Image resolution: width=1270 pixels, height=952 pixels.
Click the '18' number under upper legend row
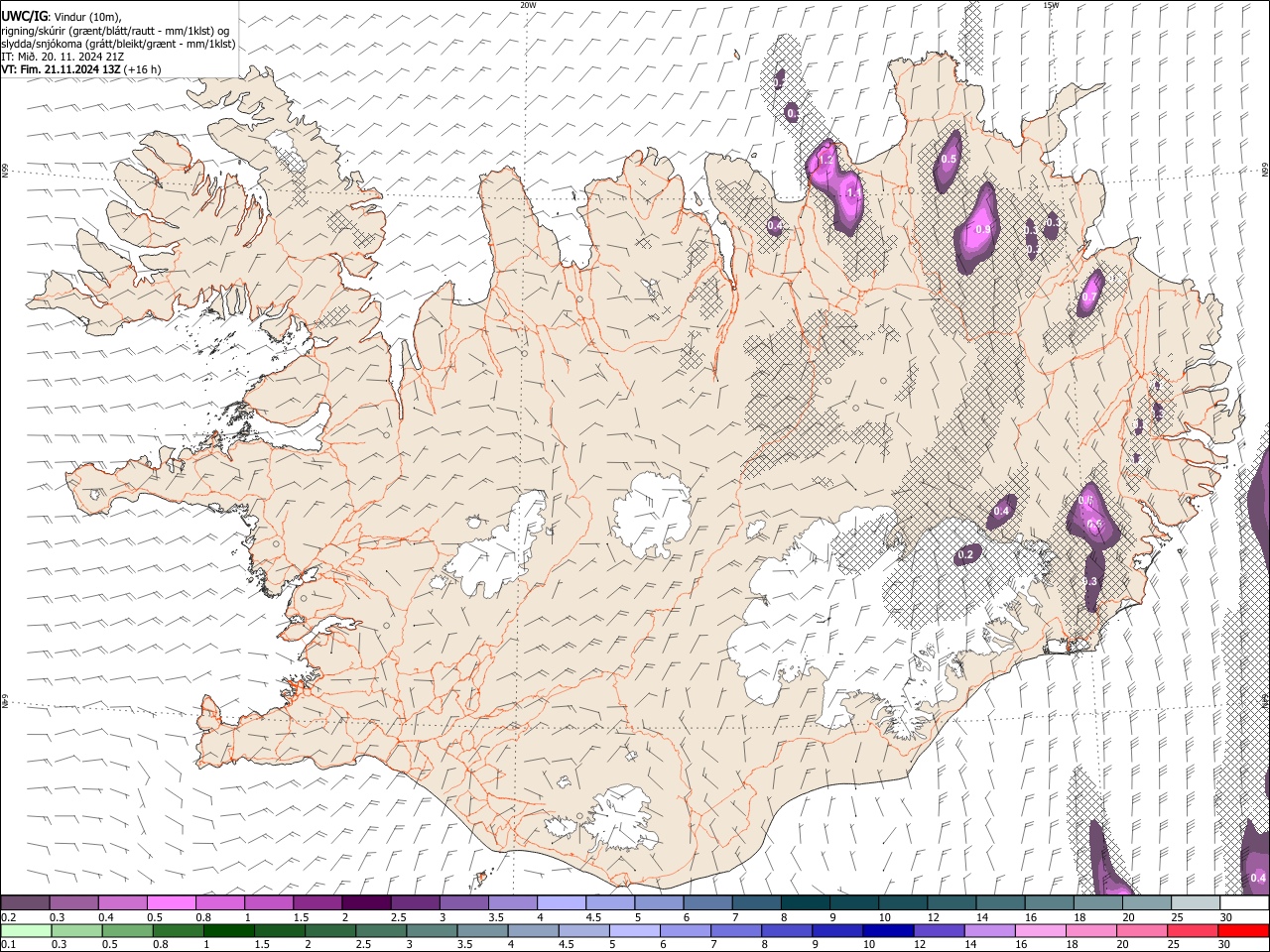point(1078,917)
